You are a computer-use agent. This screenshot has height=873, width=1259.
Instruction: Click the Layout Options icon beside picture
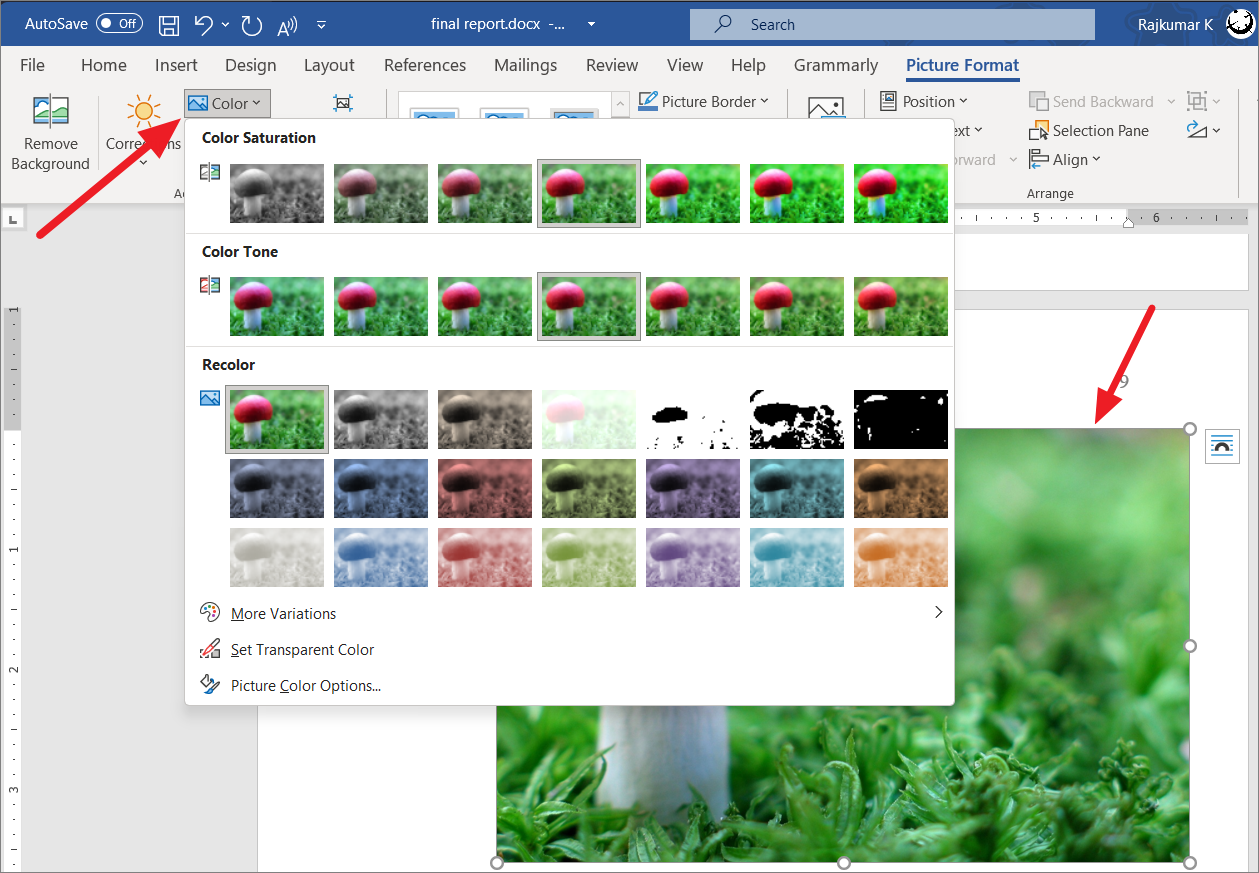pyautogui.click(x=1222, y=446)
